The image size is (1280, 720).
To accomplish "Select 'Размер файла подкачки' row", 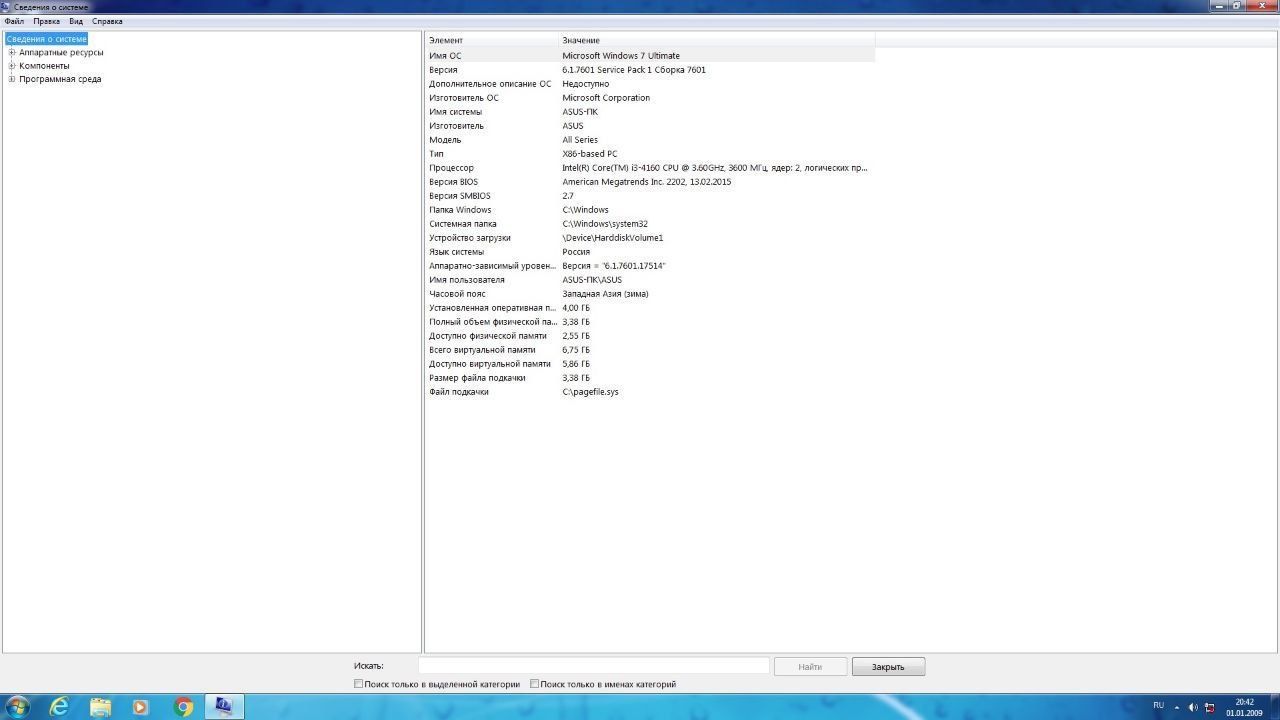I will pos(650,378).
